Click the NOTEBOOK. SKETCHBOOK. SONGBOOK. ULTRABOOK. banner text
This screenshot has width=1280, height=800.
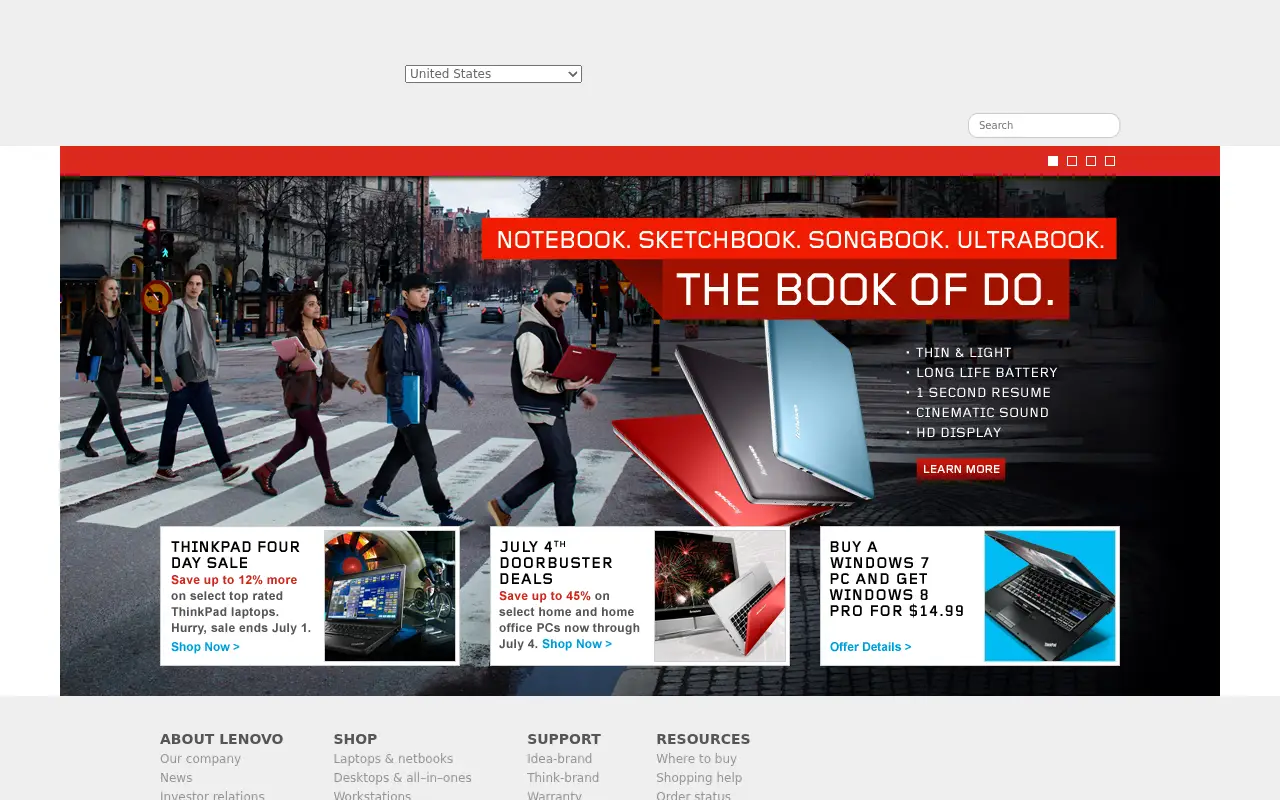pyautogui.click(x=800, y=240)
